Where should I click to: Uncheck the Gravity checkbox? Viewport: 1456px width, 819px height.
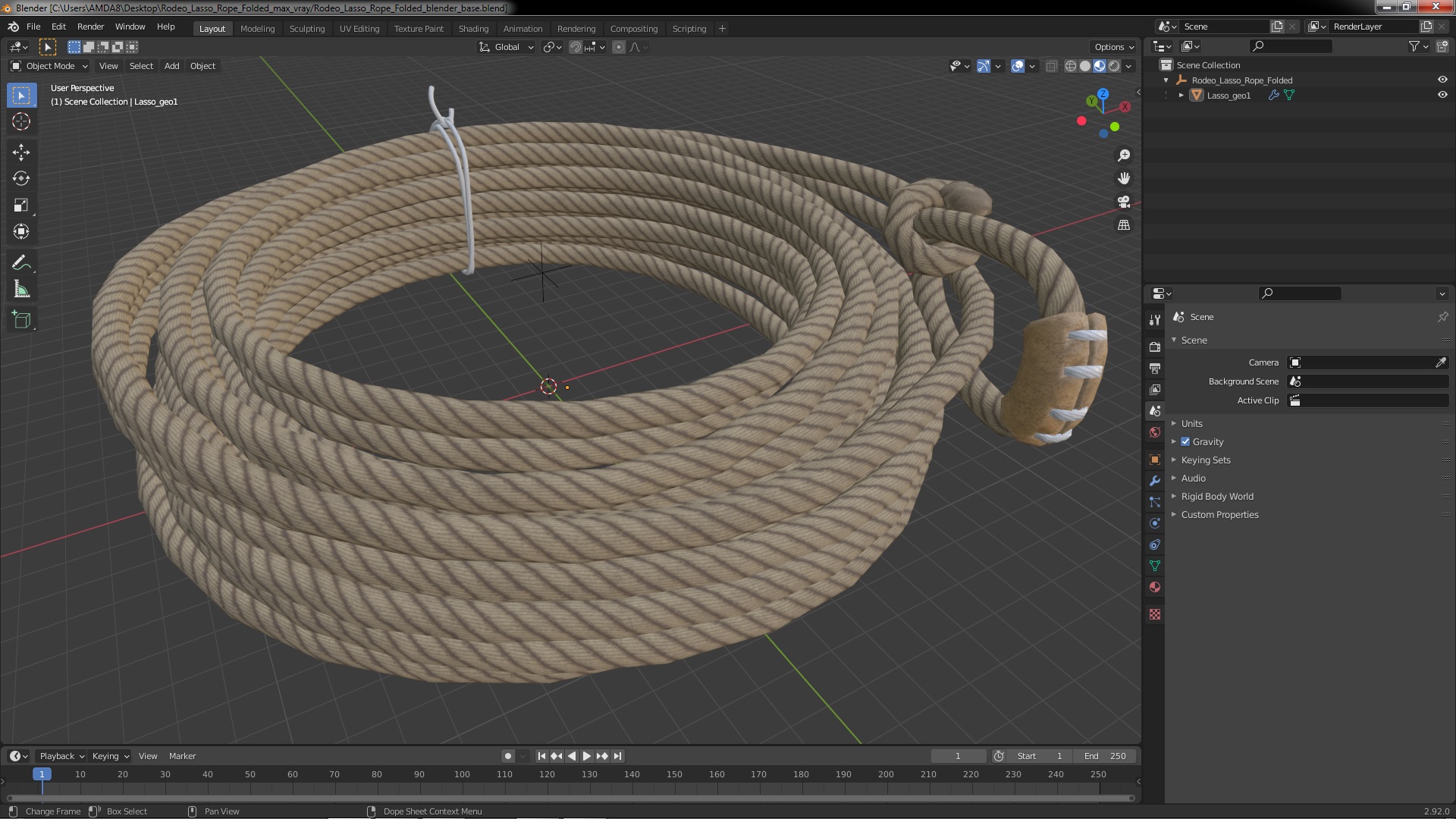coord(1185,441)
